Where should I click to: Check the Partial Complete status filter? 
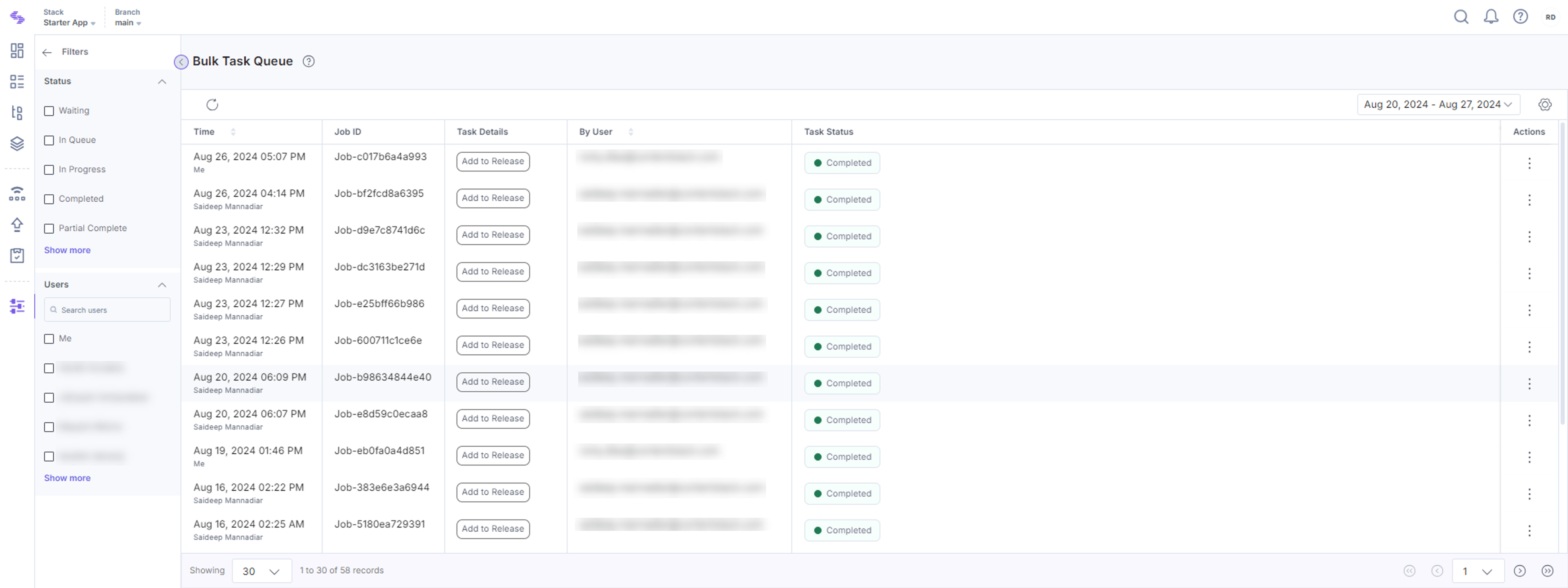click(49, 229)
